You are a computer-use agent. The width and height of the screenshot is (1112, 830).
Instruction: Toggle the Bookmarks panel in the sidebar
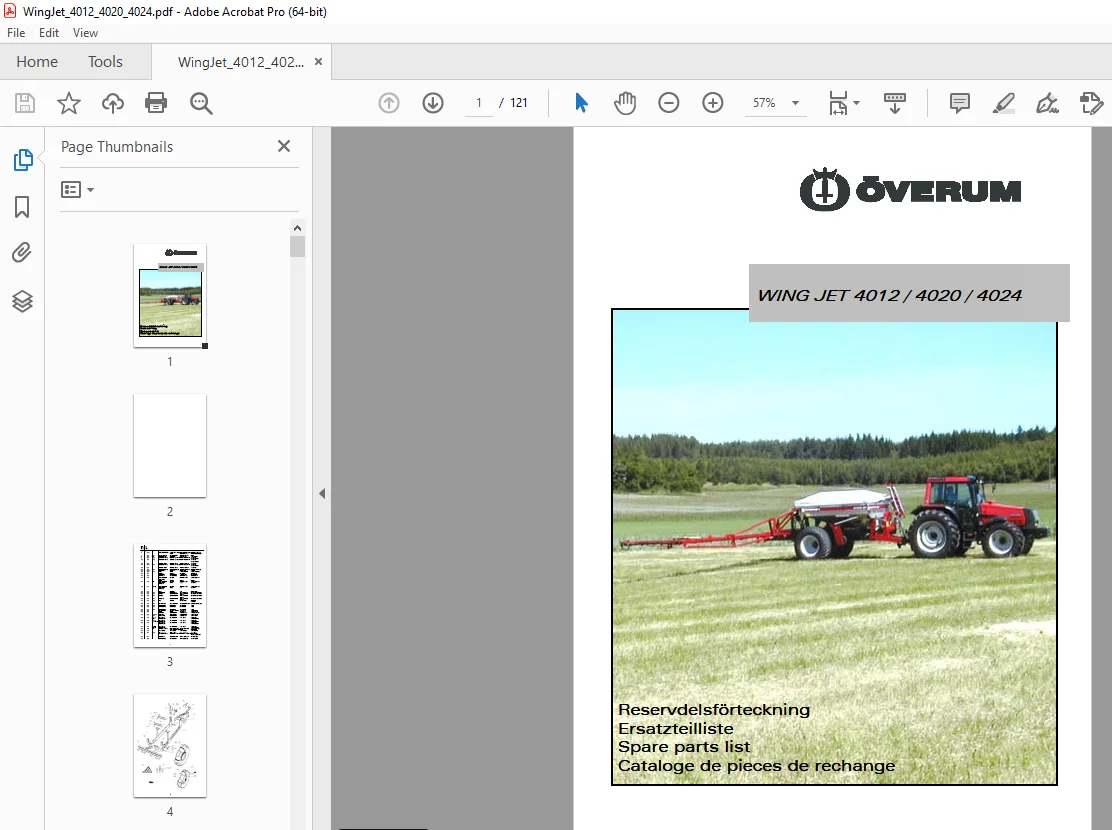pyautogui.click(x=22, y=207)
